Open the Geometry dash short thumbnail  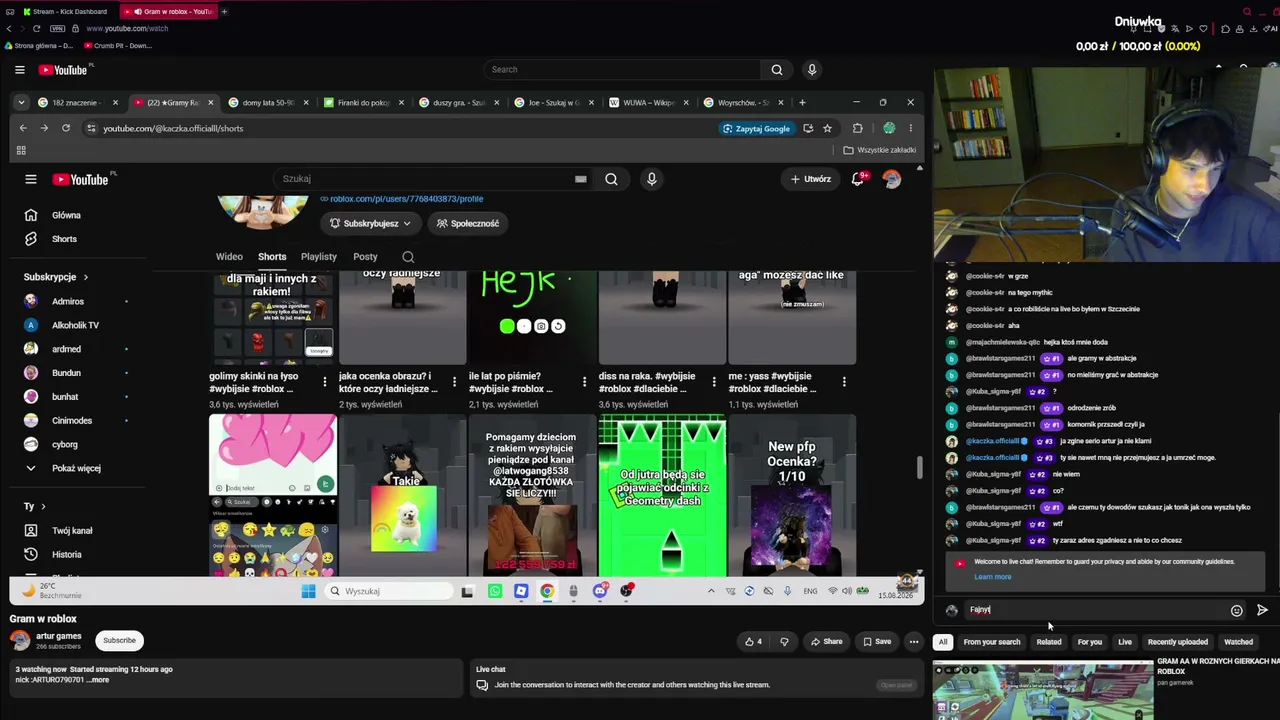tap(663, 495)
